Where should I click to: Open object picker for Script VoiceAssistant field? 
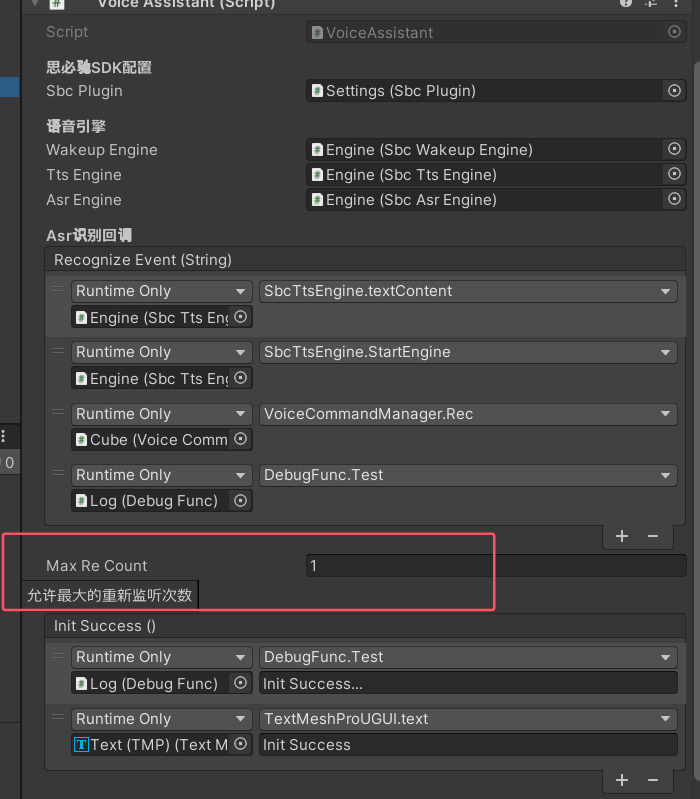pos(674,32)
